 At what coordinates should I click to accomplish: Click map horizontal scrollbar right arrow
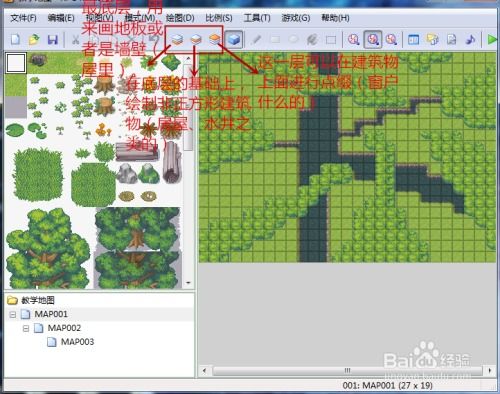tap(489, 371)
